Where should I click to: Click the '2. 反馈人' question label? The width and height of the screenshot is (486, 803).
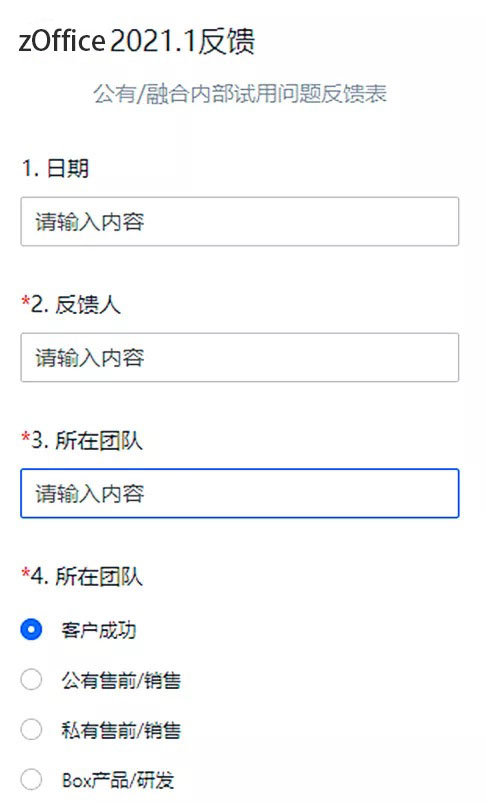tap(75, 305)
